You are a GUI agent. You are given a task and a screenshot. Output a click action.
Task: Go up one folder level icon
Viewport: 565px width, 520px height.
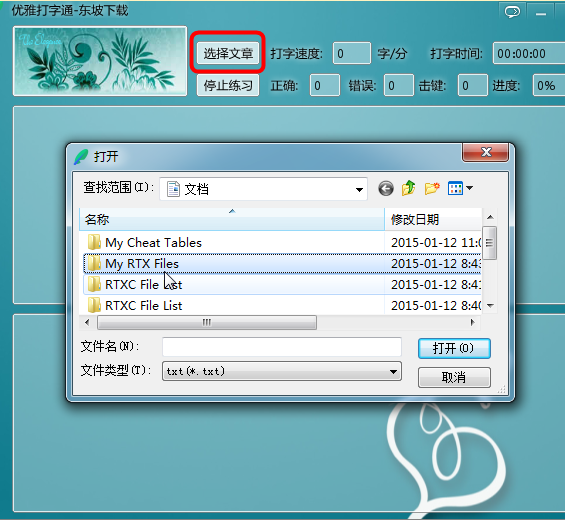(x=409, y=188)
